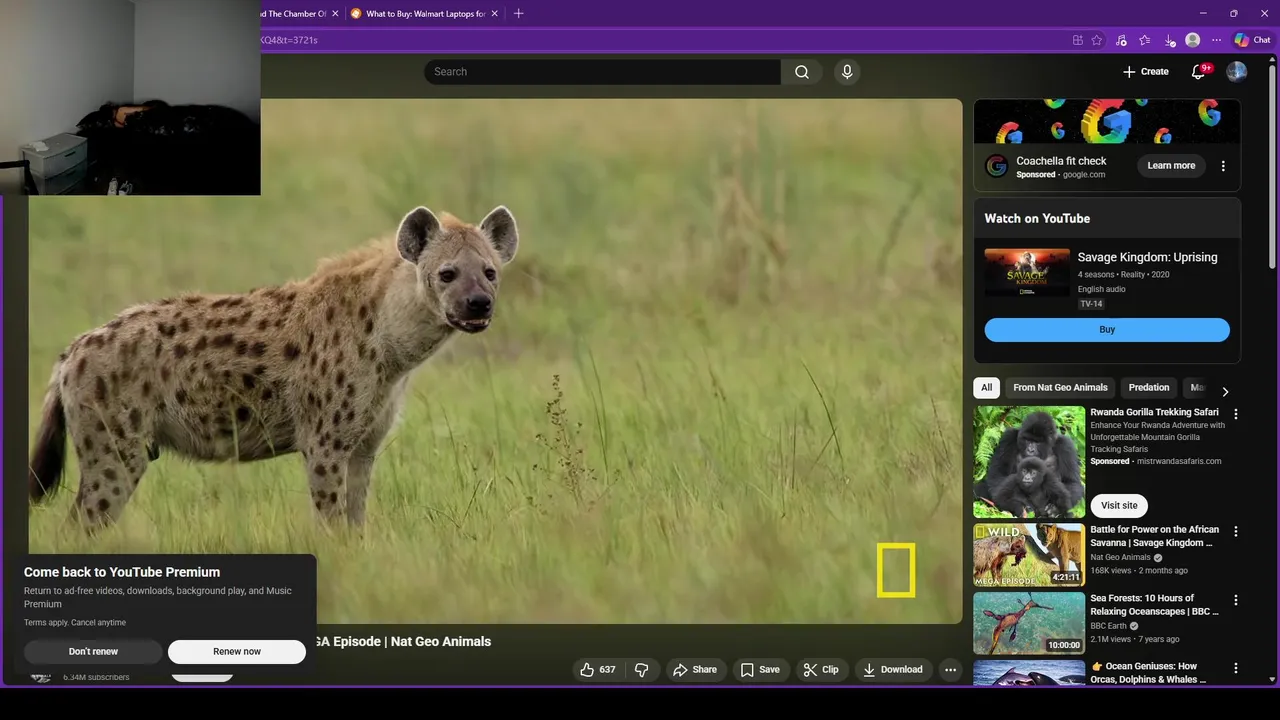This screenshot has width=1280, height=720.
Task: Open more actions for the video
Action: coord(950,670)
